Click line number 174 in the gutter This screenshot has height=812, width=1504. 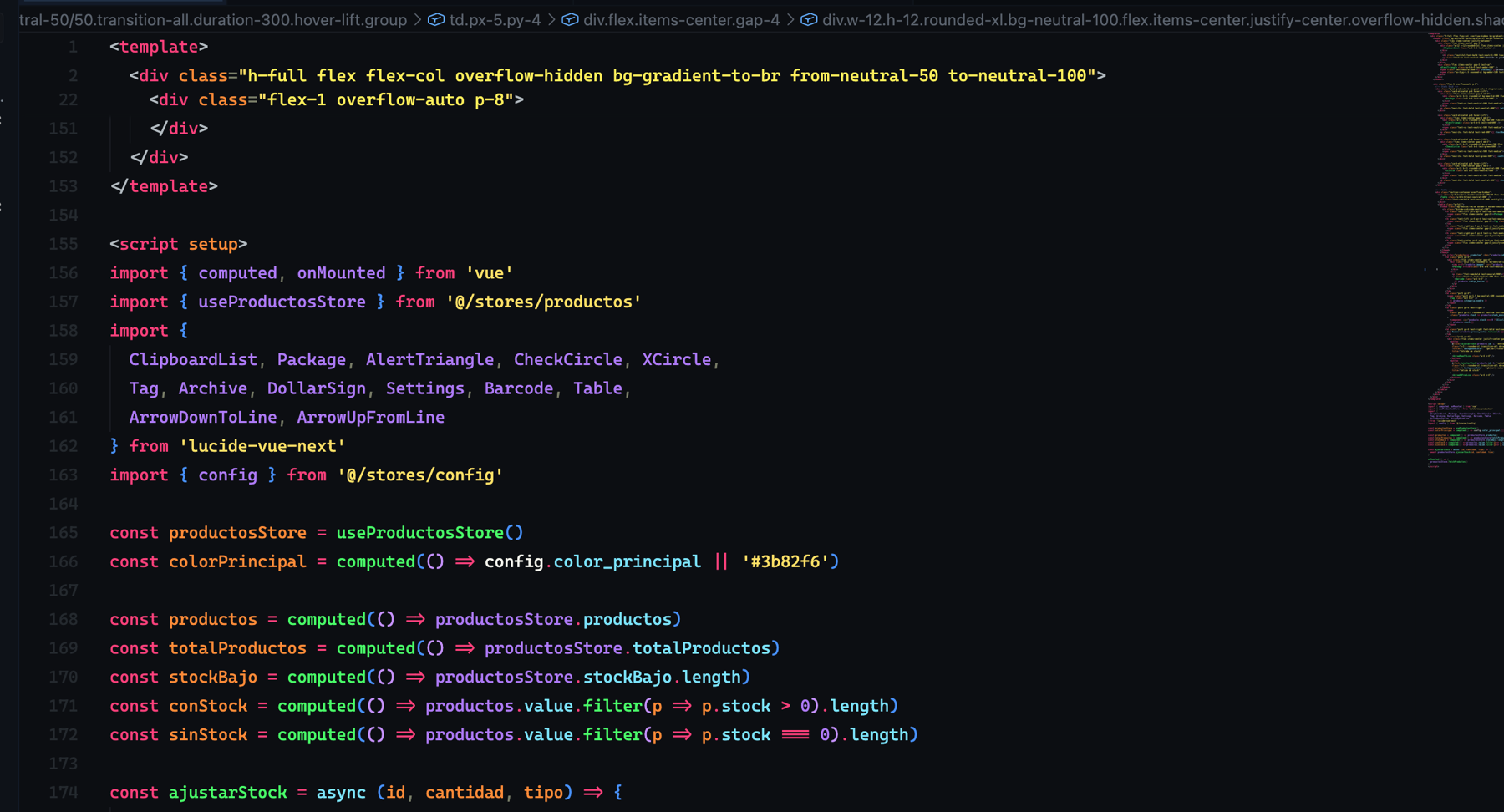tap(64, 792)
